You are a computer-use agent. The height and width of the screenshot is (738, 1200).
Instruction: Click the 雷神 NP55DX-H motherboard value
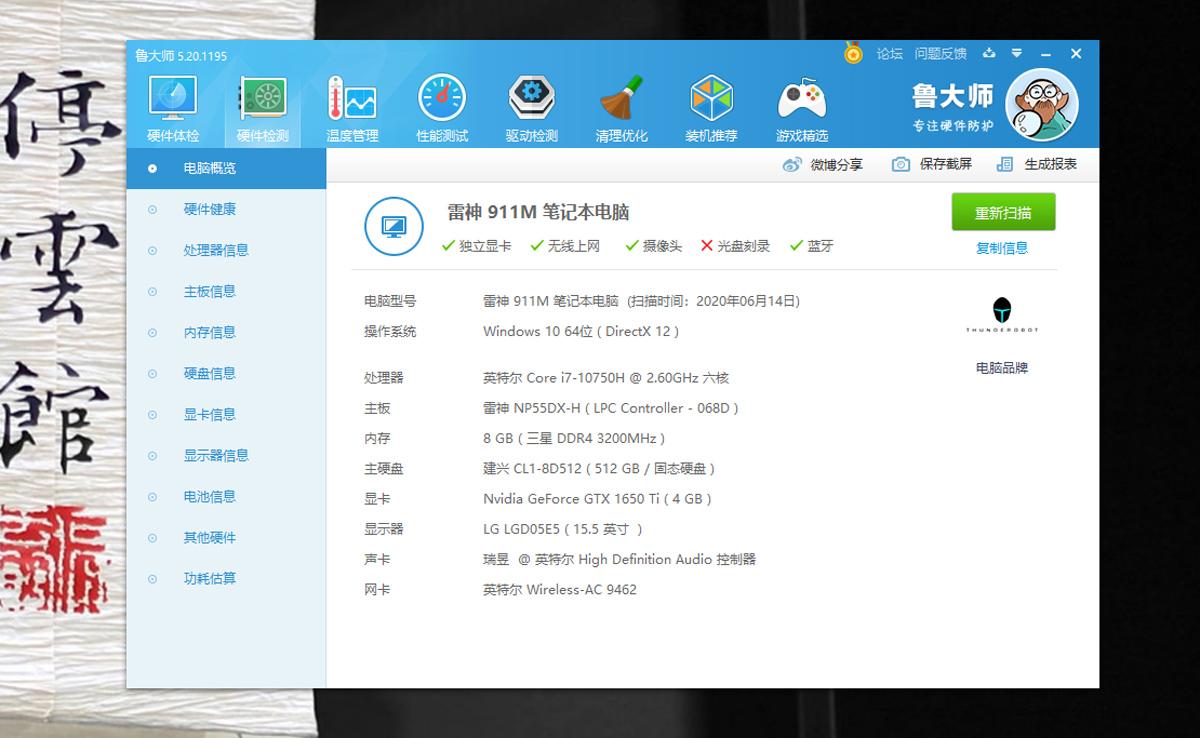pos(612,408)
